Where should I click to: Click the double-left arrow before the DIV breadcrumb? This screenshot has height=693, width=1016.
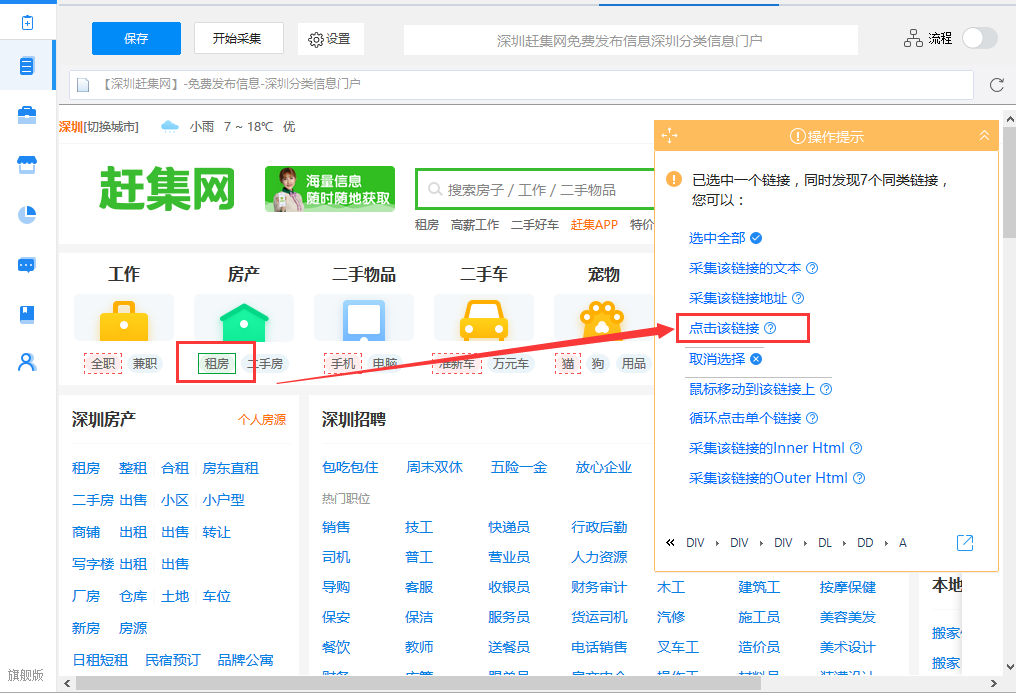tap(671, 543)
